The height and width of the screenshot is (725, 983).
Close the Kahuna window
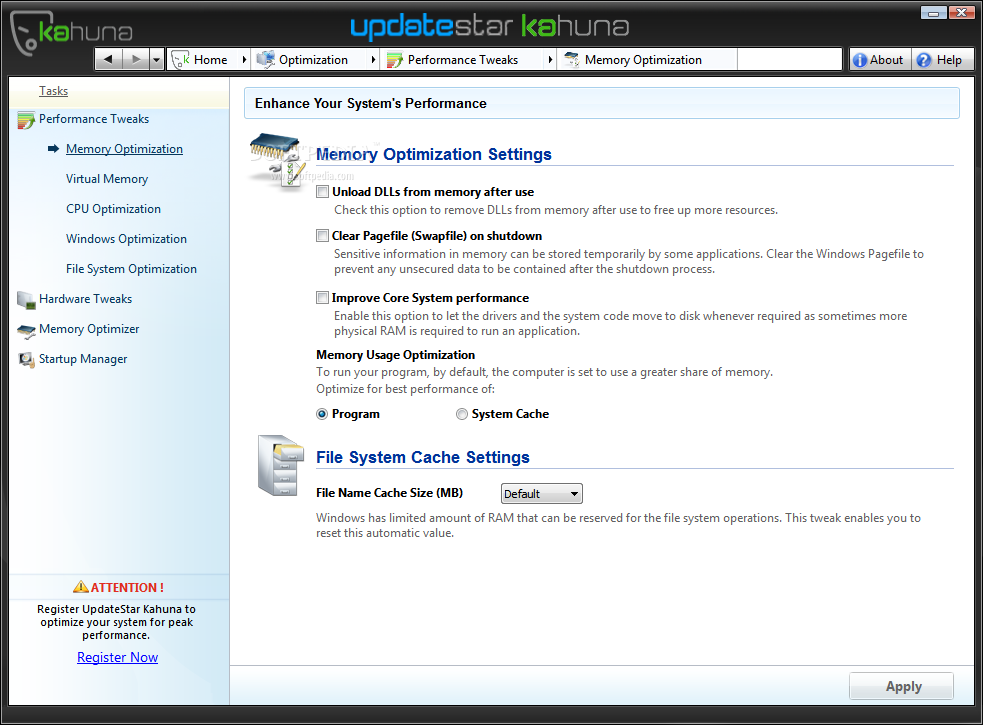click(x=961, y=13)
